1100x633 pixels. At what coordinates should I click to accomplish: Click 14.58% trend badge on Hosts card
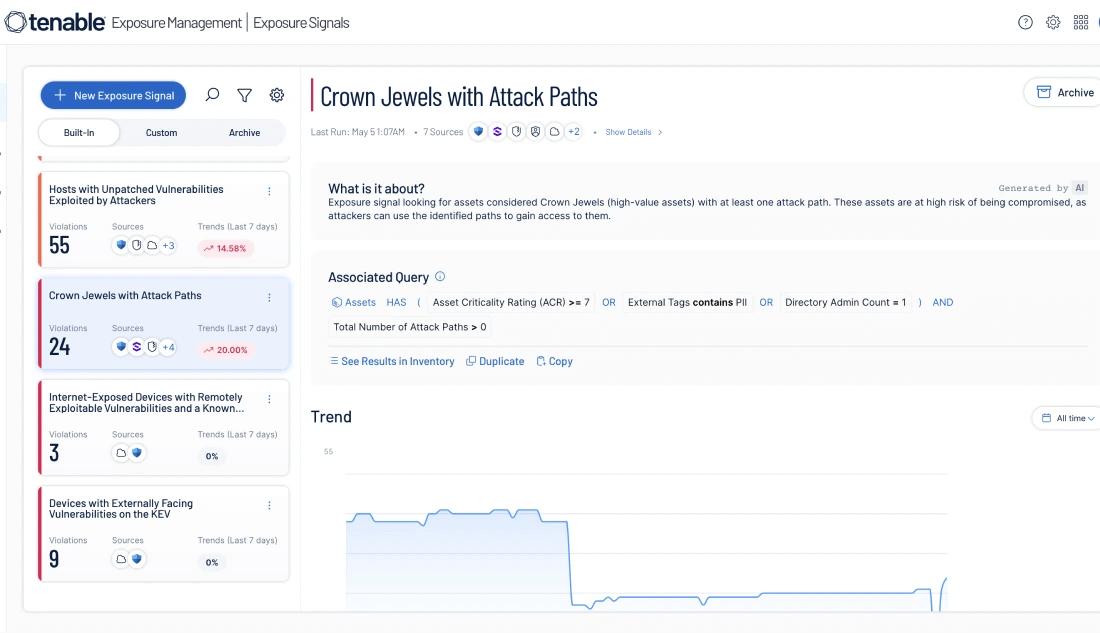tap(225, 248)
